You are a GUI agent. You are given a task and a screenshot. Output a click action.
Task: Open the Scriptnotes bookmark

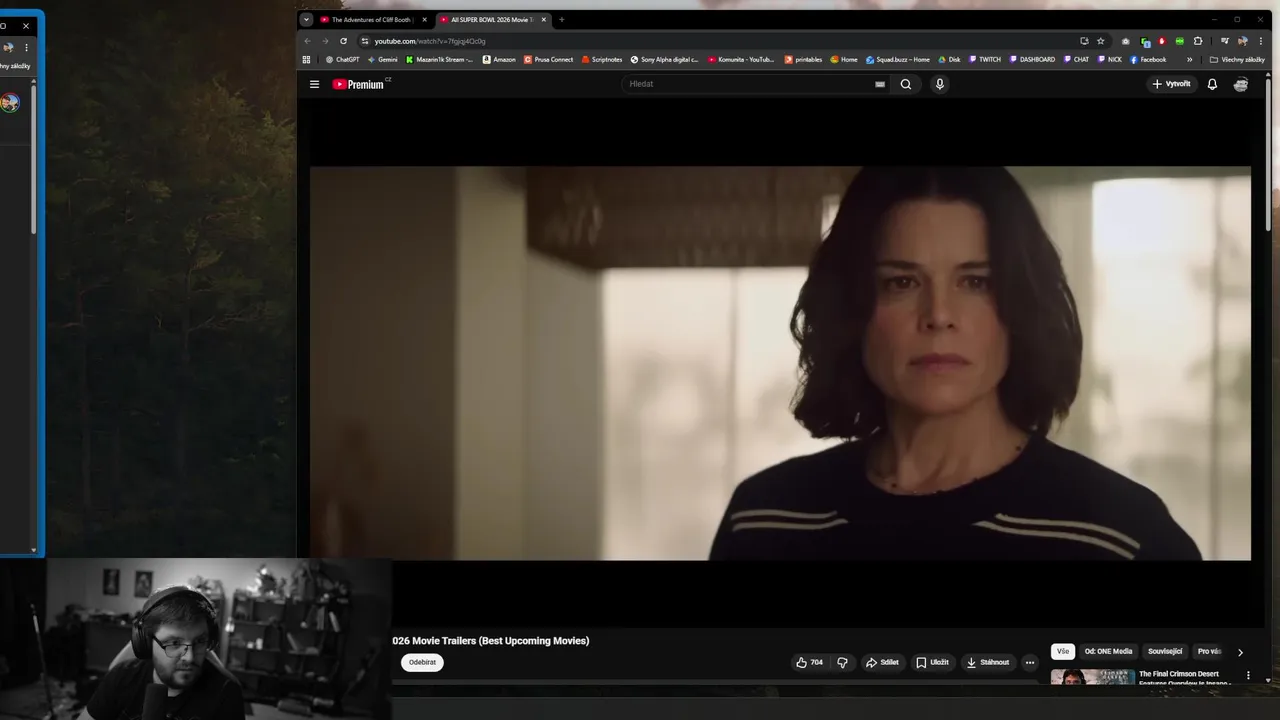[x=602, y=59]
